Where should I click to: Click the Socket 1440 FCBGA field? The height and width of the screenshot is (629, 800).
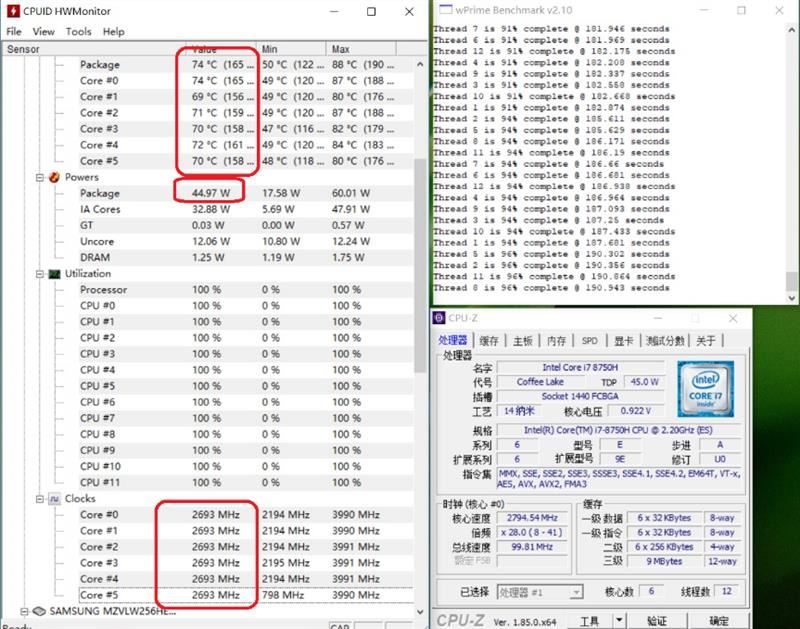581,396
